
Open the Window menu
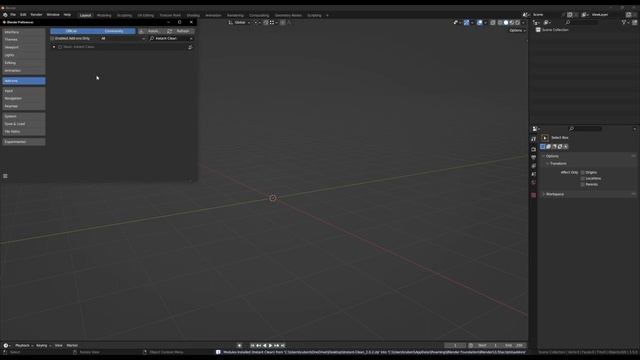53,15
